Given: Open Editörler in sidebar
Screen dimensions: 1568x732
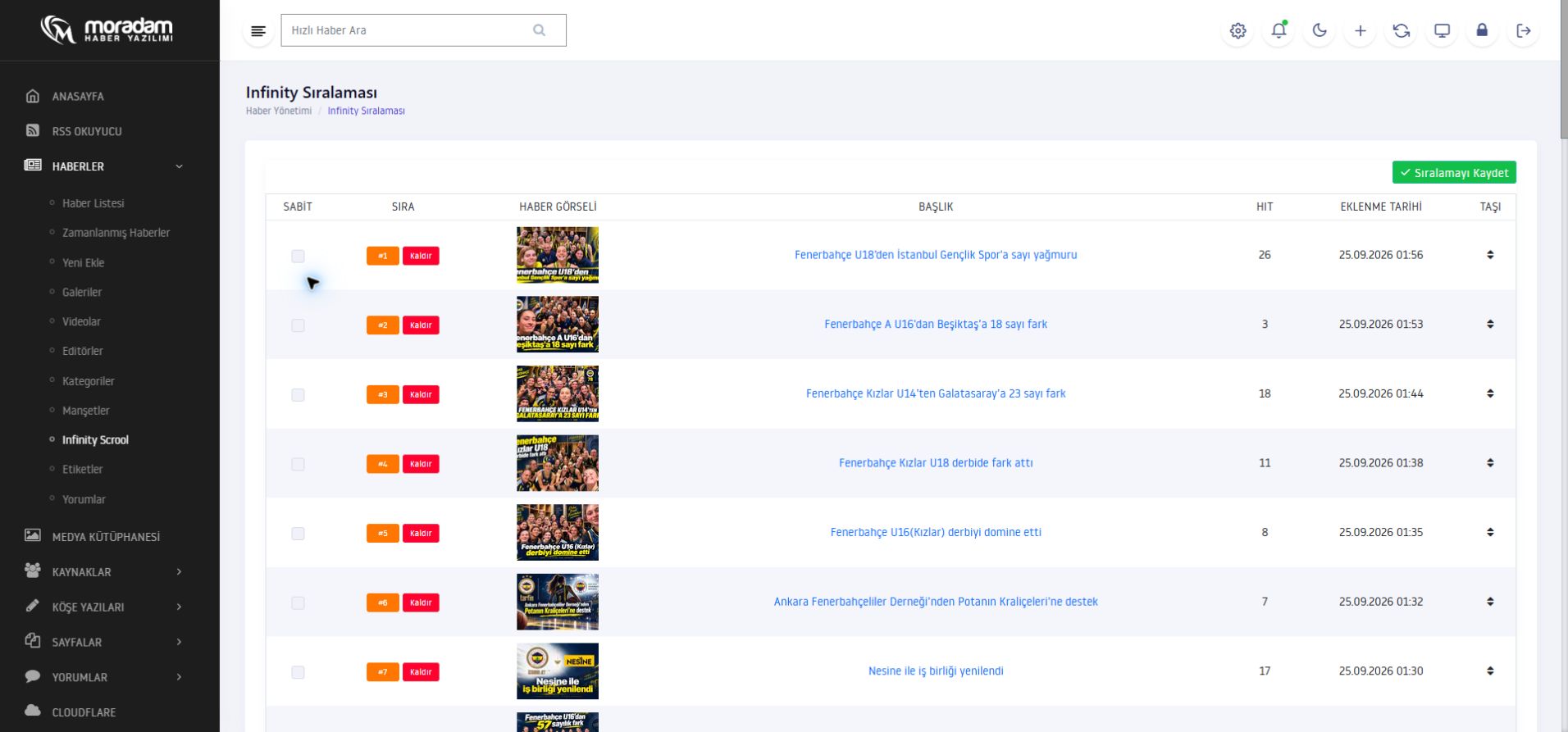Looking at the screenshot, I should (83, 352).
